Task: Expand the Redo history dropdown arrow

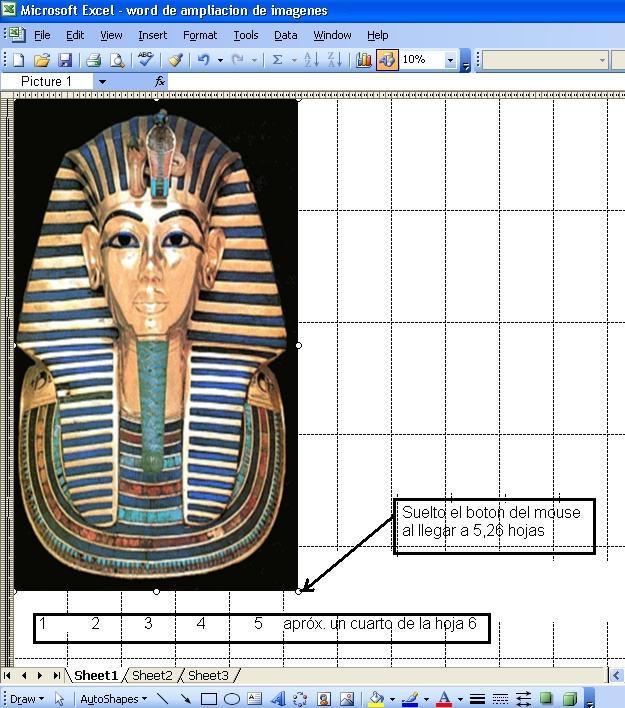Action: coord(254,60)
